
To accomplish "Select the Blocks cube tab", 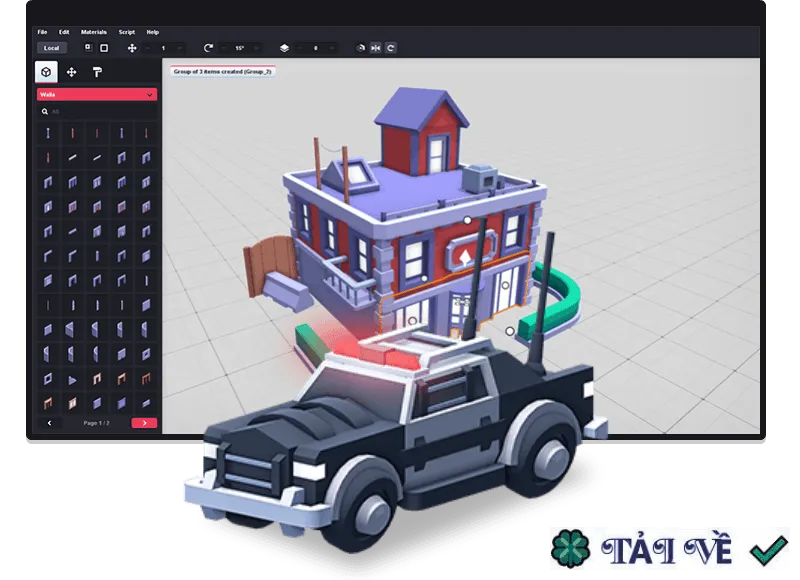I will pyautogui.click(x=46, y=72).
